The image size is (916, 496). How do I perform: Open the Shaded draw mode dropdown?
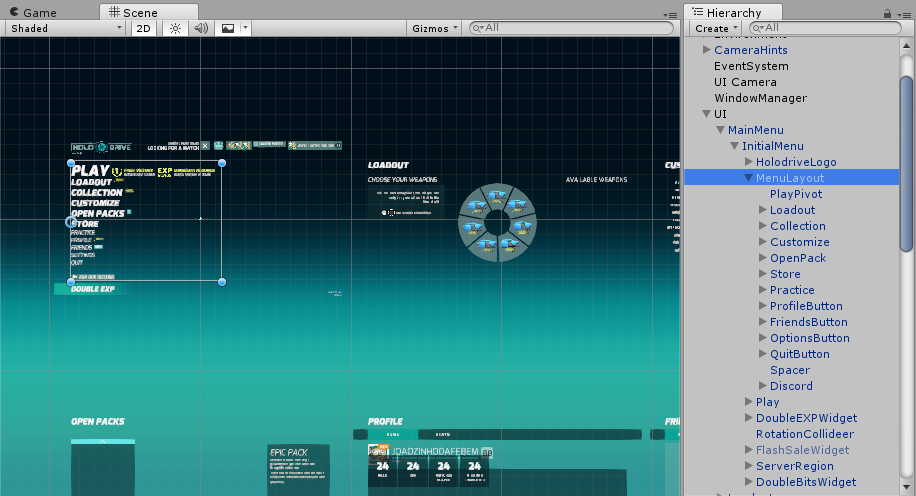[x=65, y=28]
